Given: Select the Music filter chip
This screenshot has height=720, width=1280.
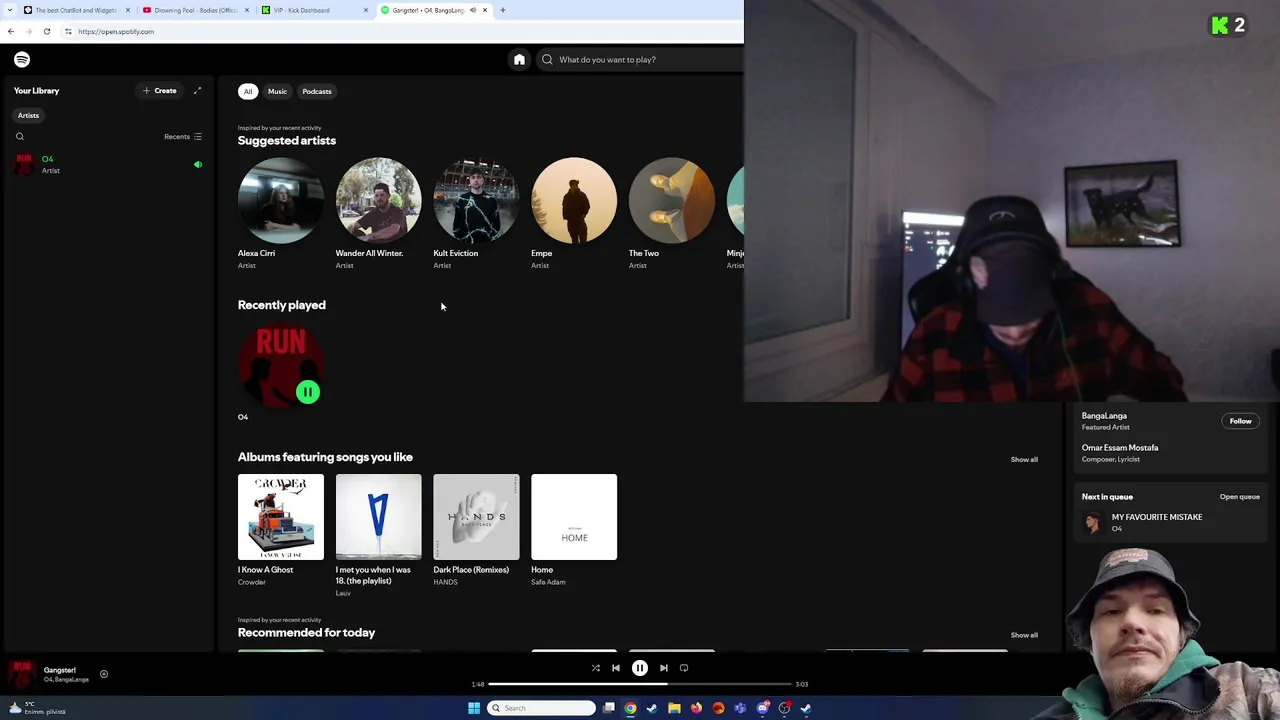Looking at the screenshot, I should (277, 92).
